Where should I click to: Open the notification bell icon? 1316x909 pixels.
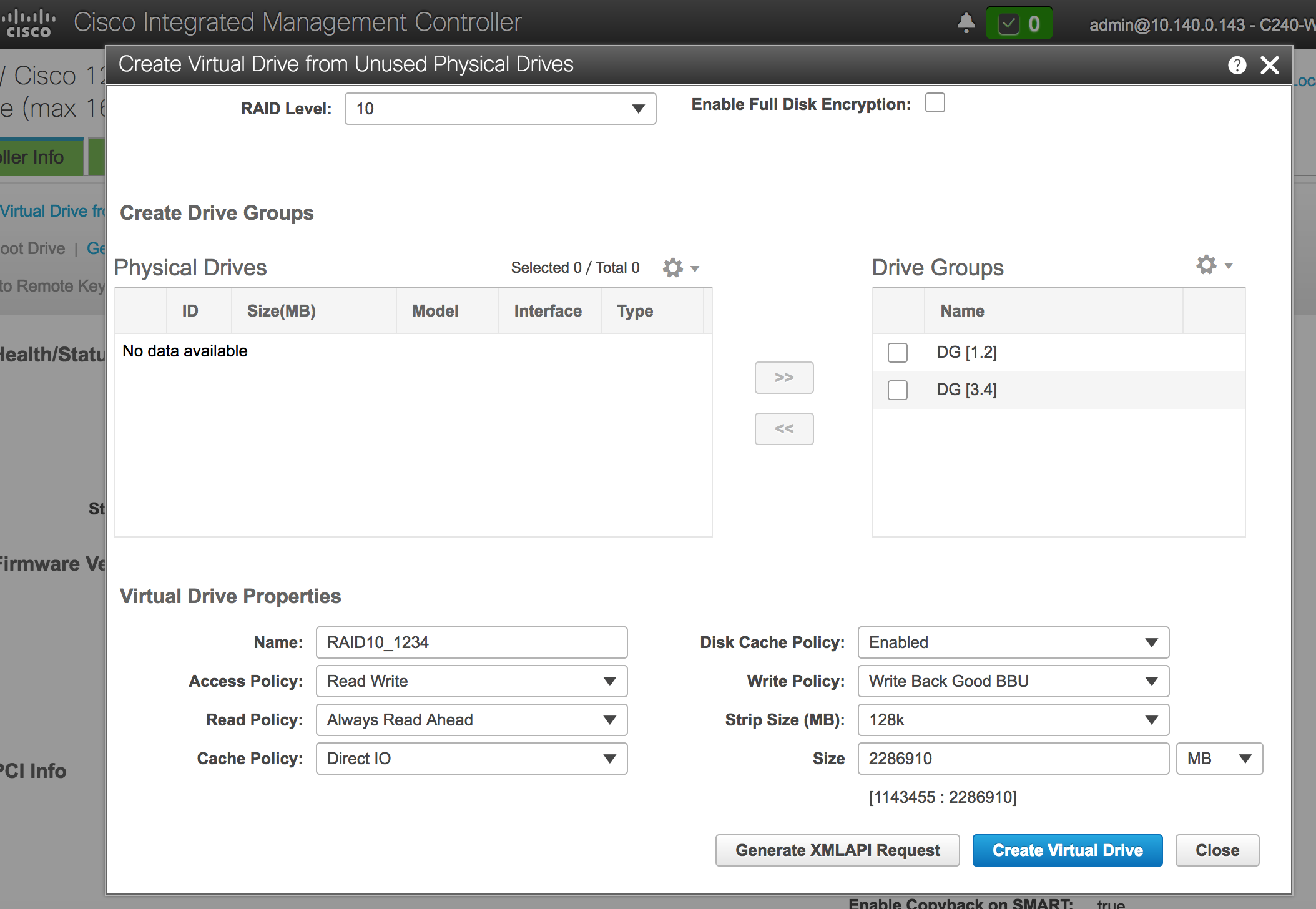click(966, 23)
